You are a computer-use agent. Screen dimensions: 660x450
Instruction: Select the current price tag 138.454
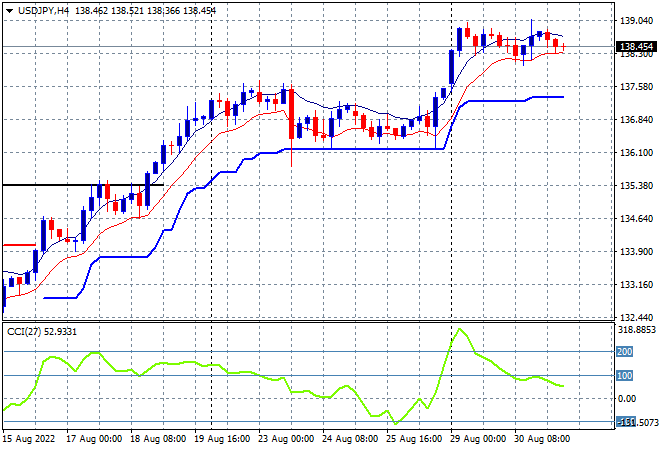click(x=636, y=46)
